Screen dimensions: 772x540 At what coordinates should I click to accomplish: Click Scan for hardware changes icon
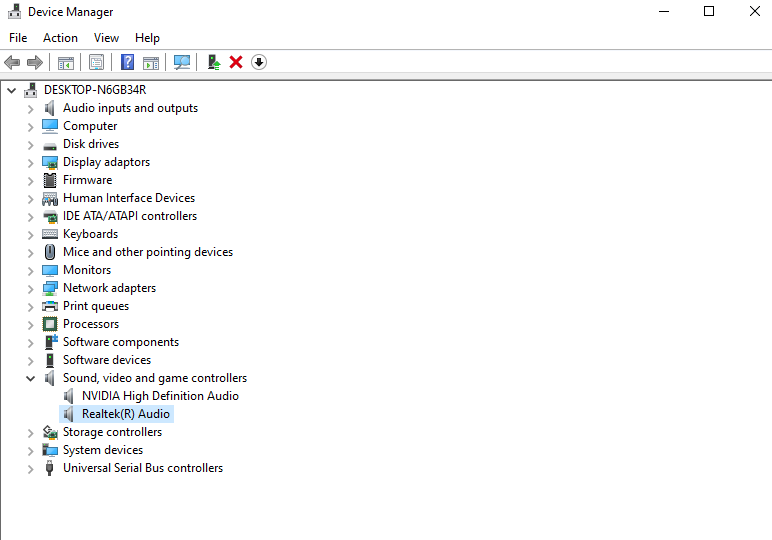tap(182, 63)
